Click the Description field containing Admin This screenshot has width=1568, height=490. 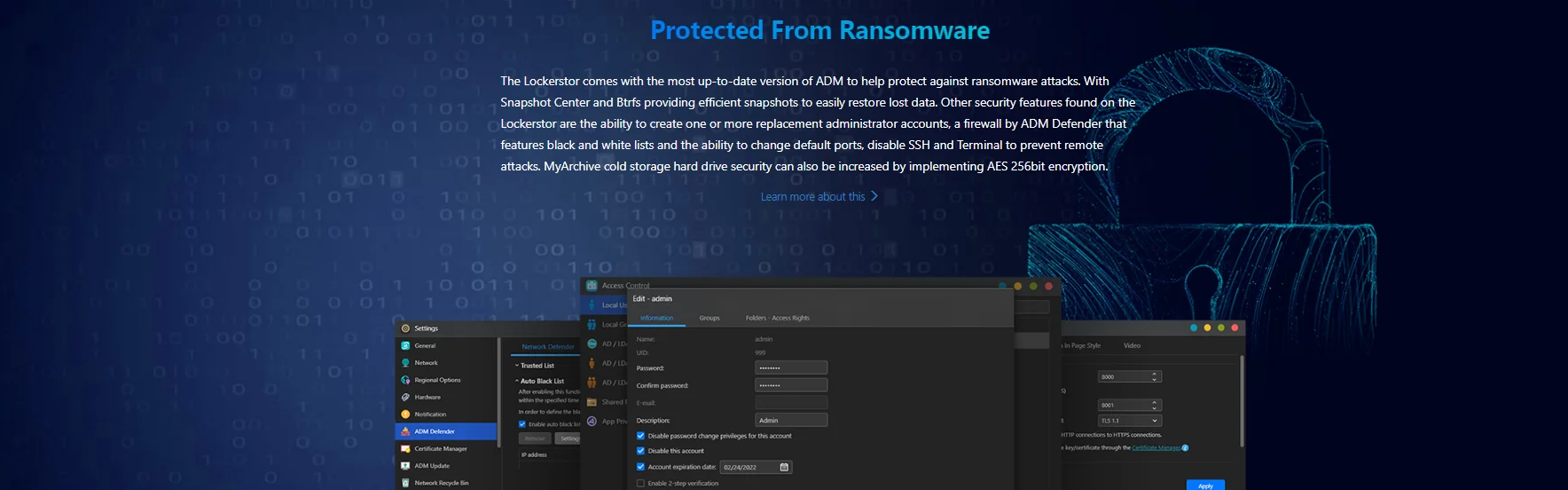[x=791, y=420]
